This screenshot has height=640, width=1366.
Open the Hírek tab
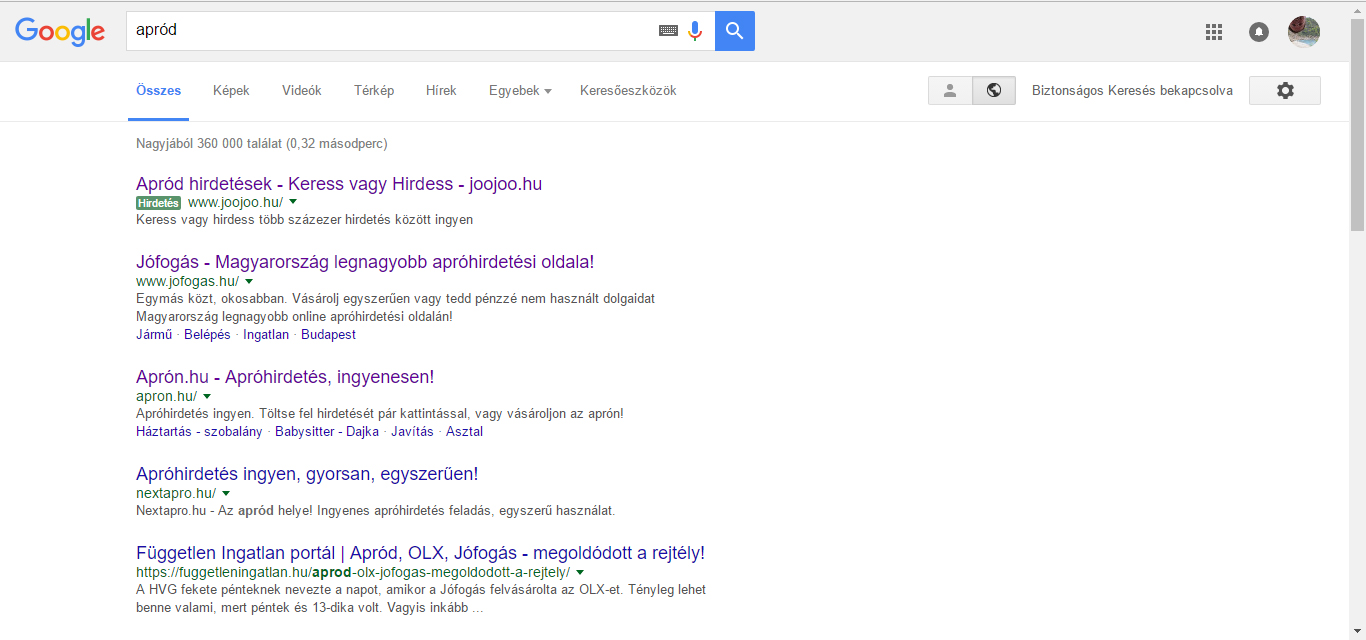click(x=441, y=90)
